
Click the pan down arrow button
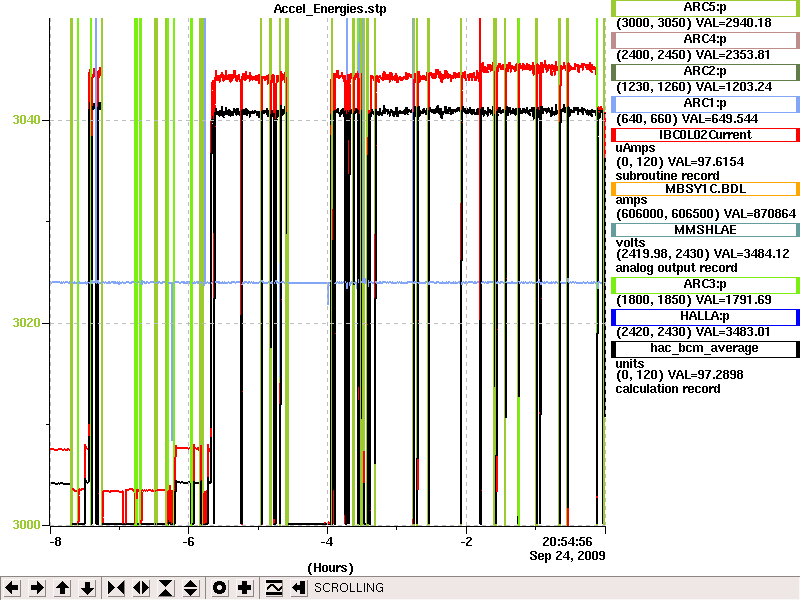click(88, 588)
